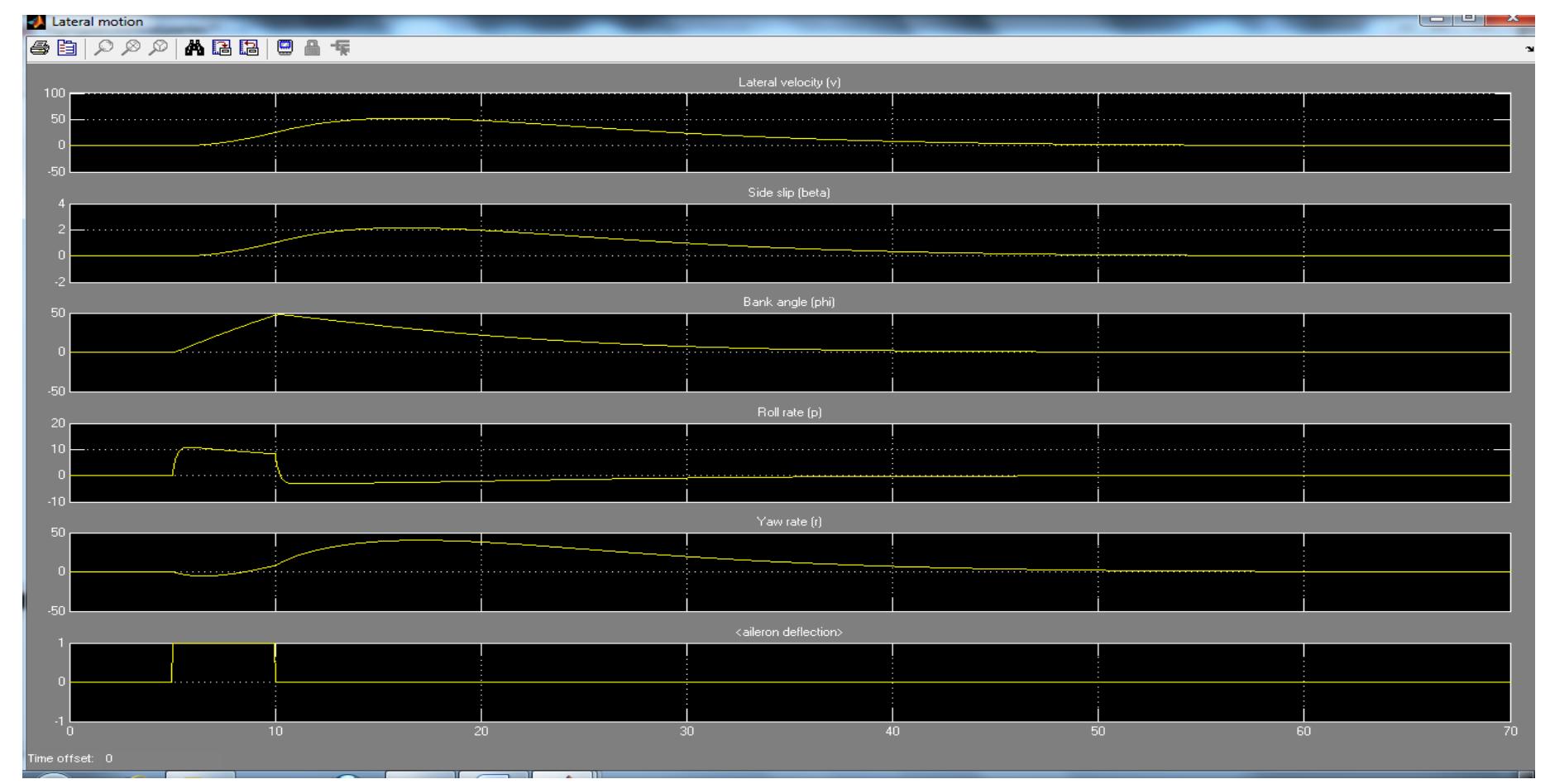
Task: Toggle the axes selection lock icon
Action: pyautogui.click(x=312, y=49)
